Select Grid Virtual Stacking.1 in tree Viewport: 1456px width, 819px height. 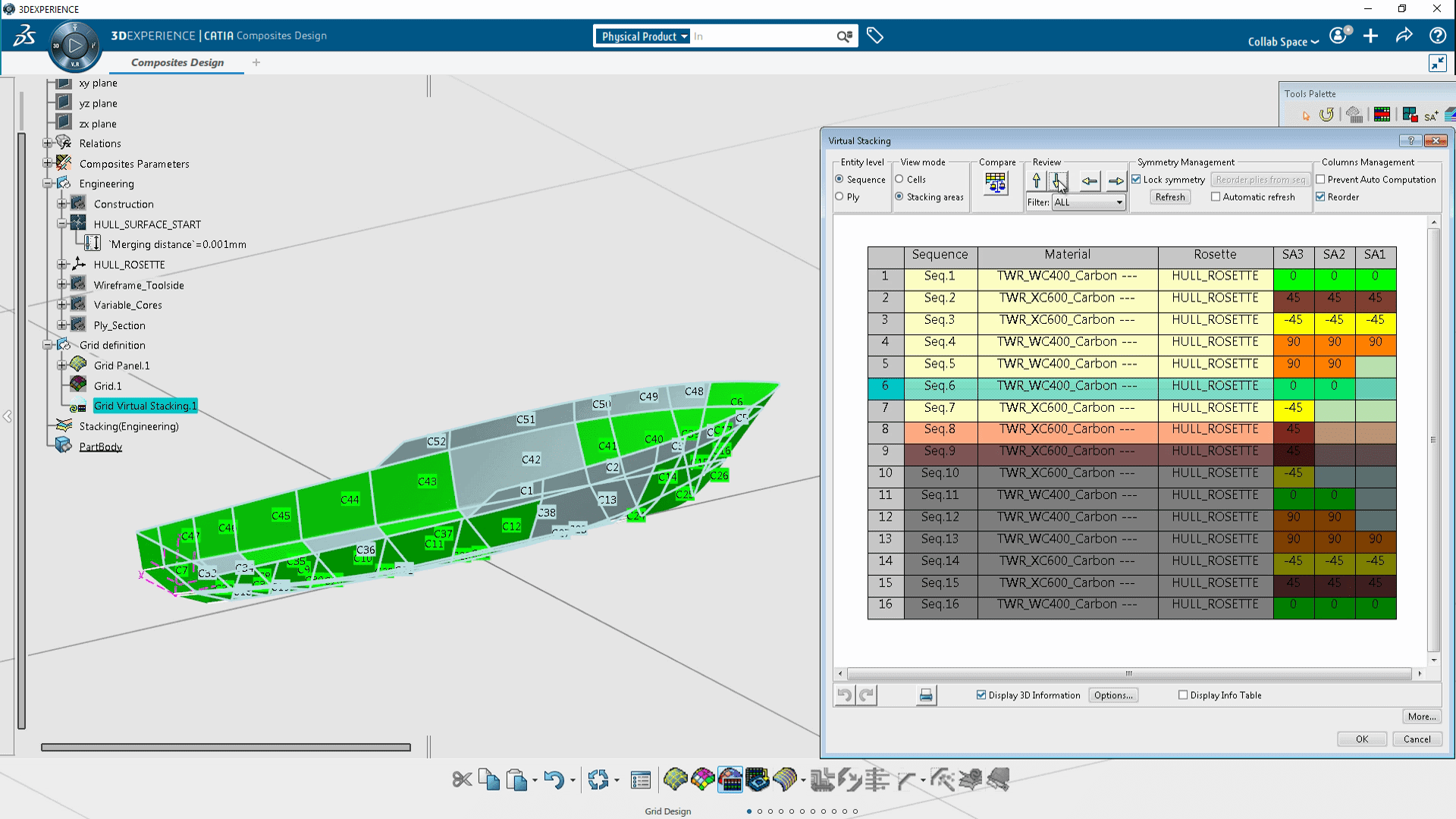point(145,406)
